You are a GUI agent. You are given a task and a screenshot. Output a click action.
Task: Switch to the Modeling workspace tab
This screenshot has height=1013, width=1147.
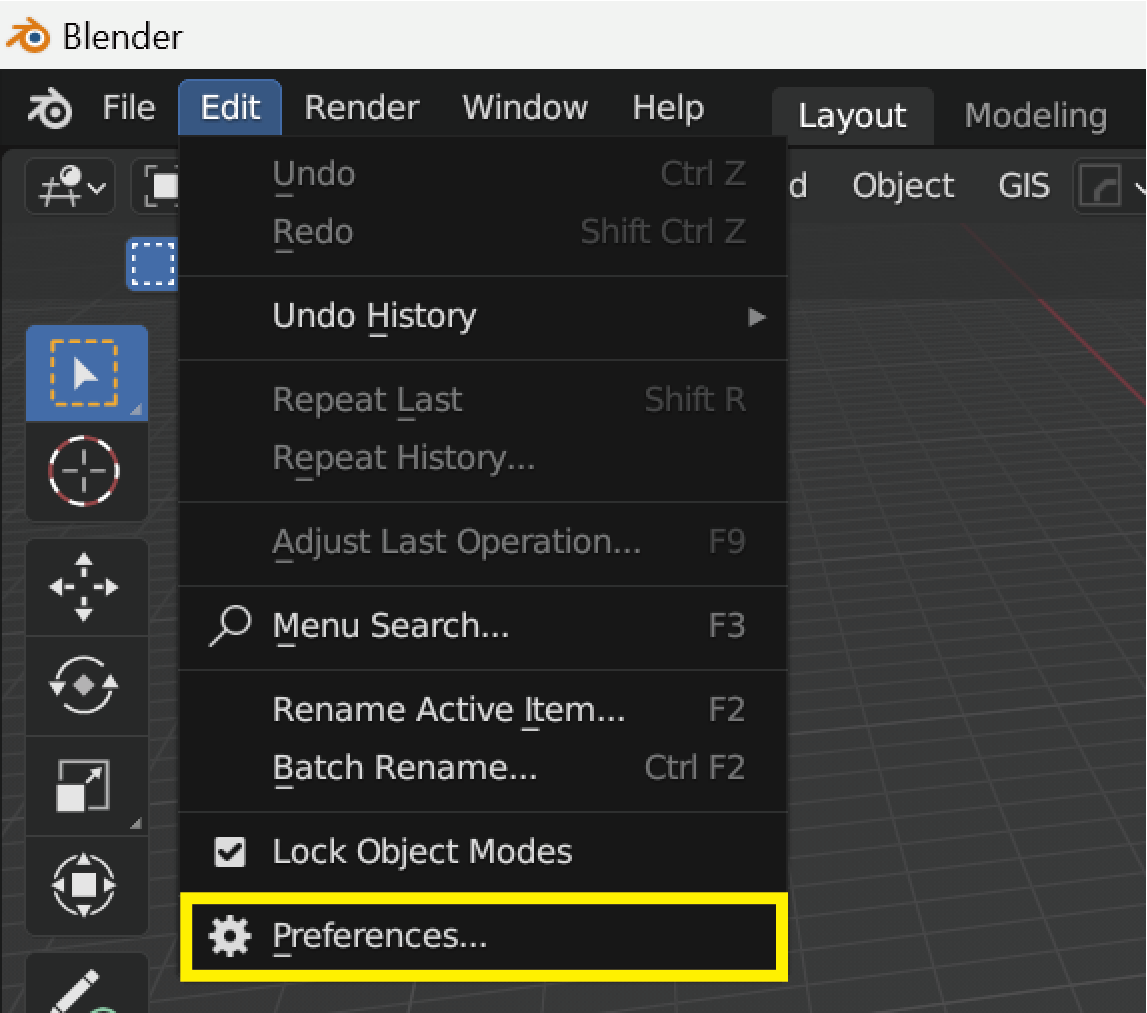[x=1035, y=116]
